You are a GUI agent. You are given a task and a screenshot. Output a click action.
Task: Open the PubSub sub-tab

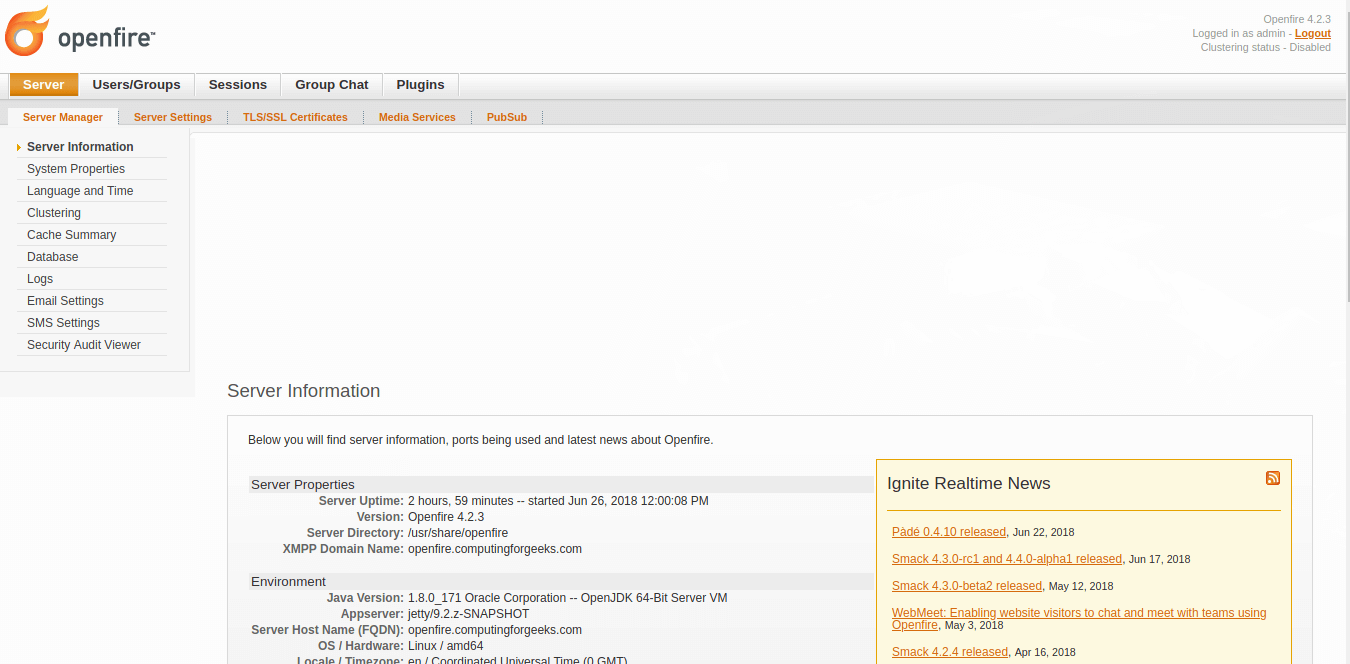tap(506, 117)
